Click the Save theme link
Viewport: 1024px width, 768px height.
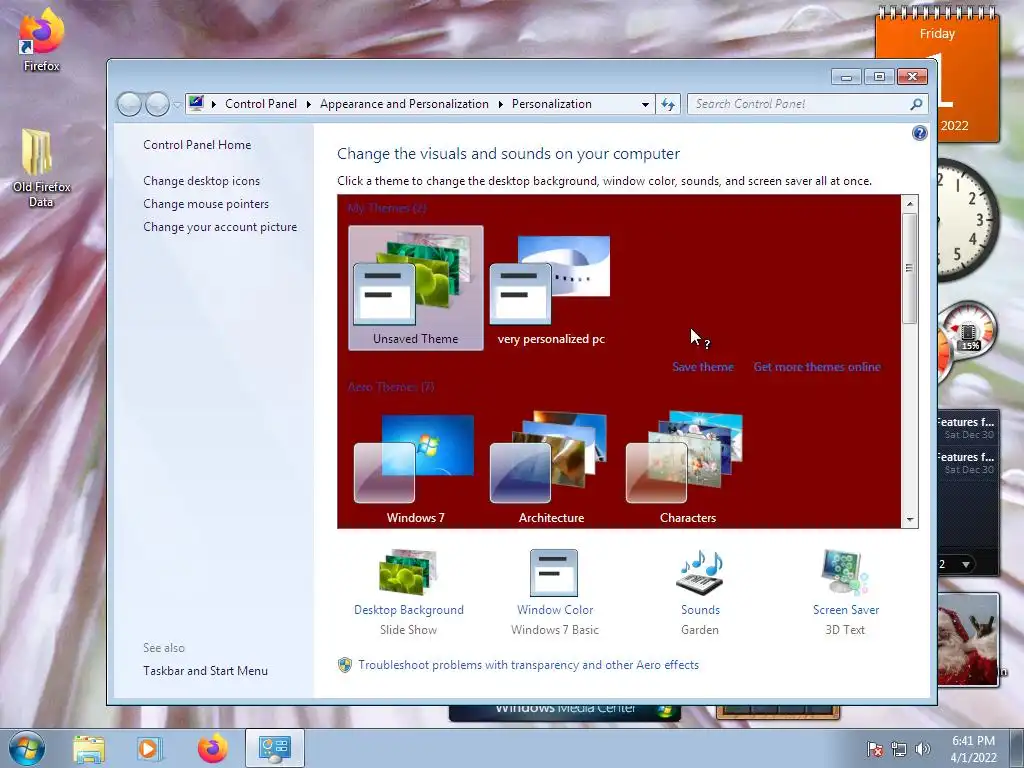pyautogui.click(x=703, y=367)
